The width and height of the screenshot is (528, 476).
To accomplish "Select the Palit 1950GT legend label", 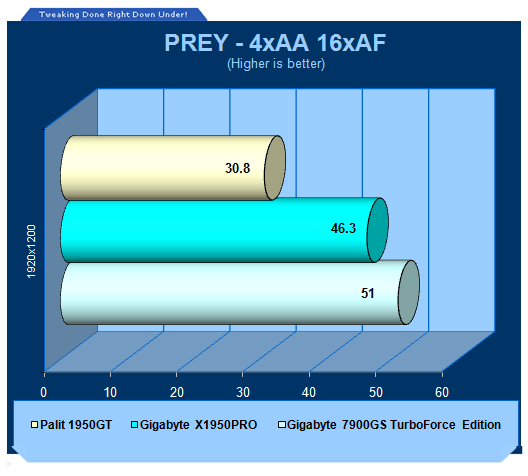I will pos(76,425).
